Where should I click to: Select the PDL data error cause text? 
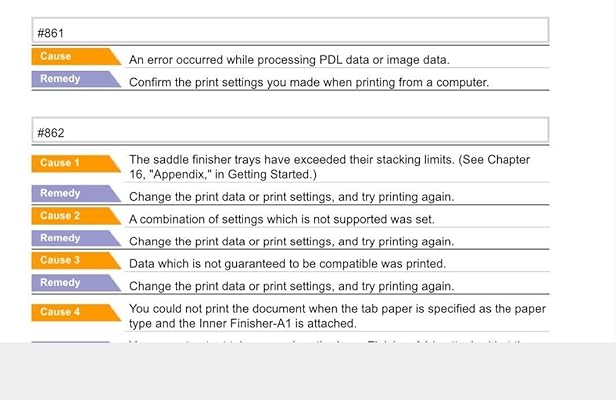pos(289,60)
